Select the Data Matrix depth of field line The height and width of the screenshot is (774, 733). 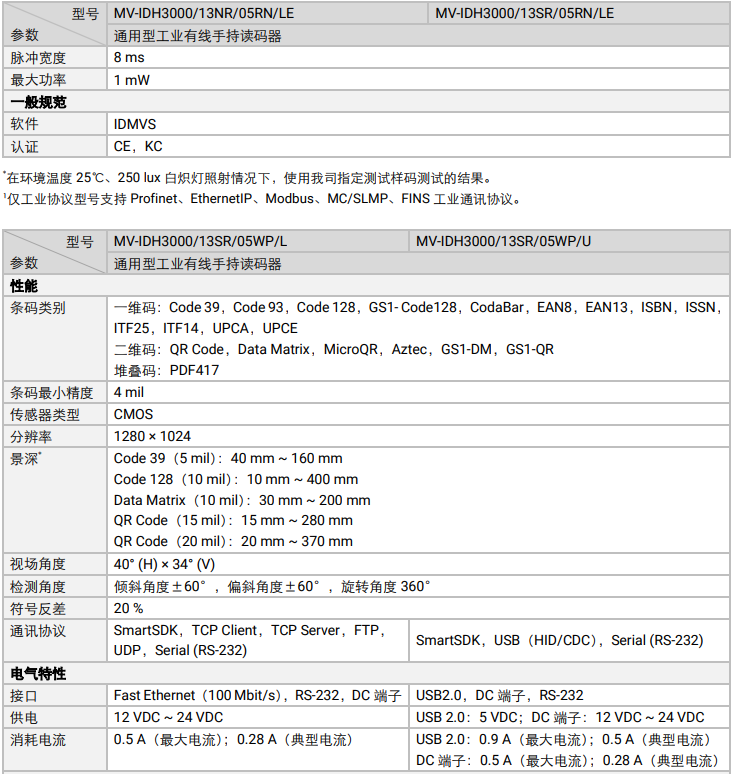pos(242,500)
